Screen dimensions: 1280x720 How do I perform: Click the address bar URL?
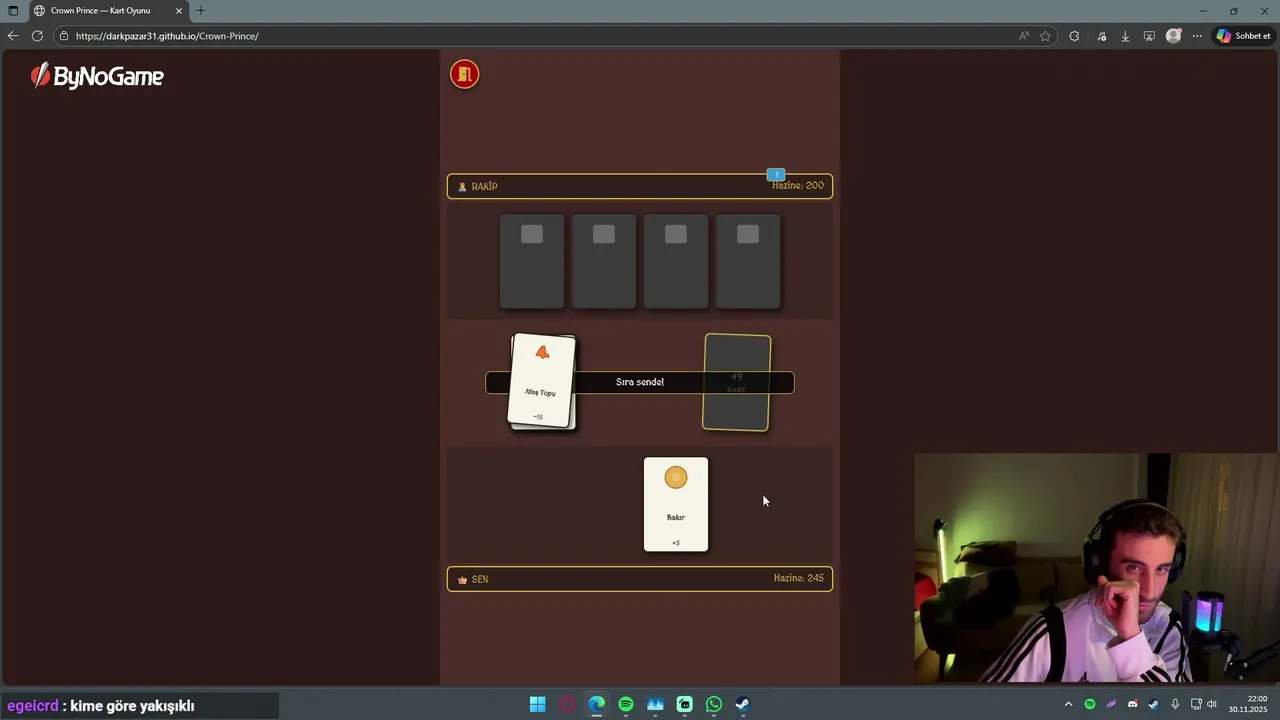coord(167,36)
